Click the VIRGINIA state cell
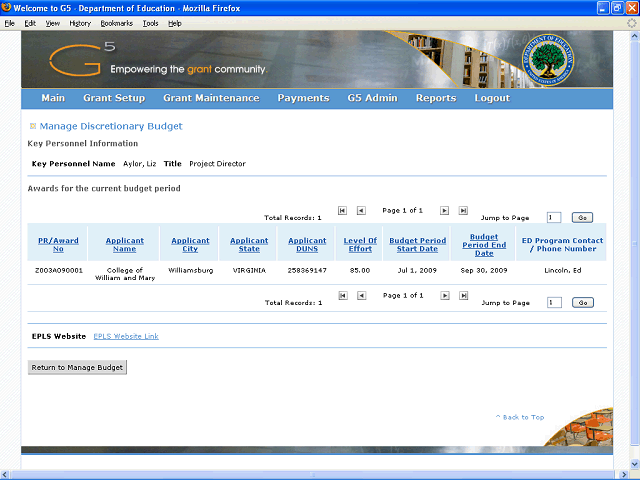The width and height of the screenshot is (640, 480). [249, 270]
